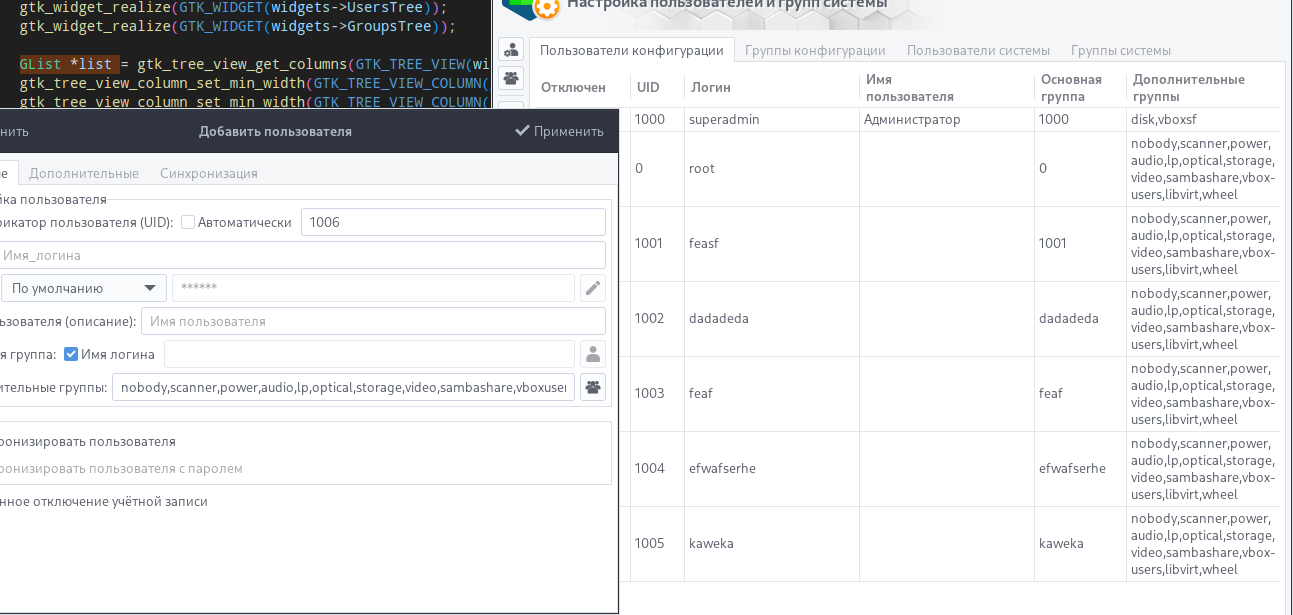Click the Логин column header
The image size is (1293, 615).
(711, 88)
